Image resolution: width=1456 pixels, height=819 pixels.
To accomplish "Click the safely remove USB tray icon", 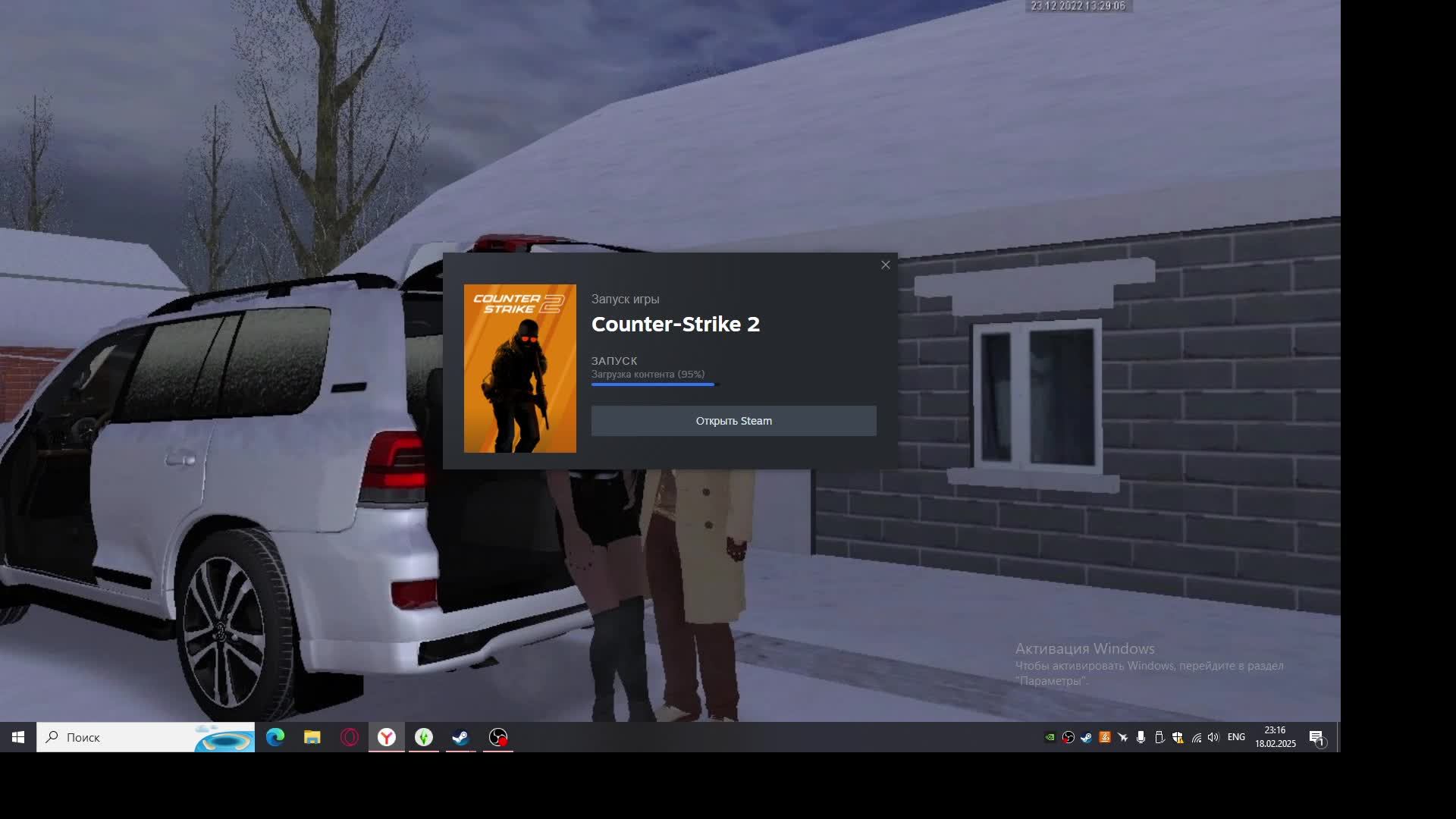I will [1159, 737].
